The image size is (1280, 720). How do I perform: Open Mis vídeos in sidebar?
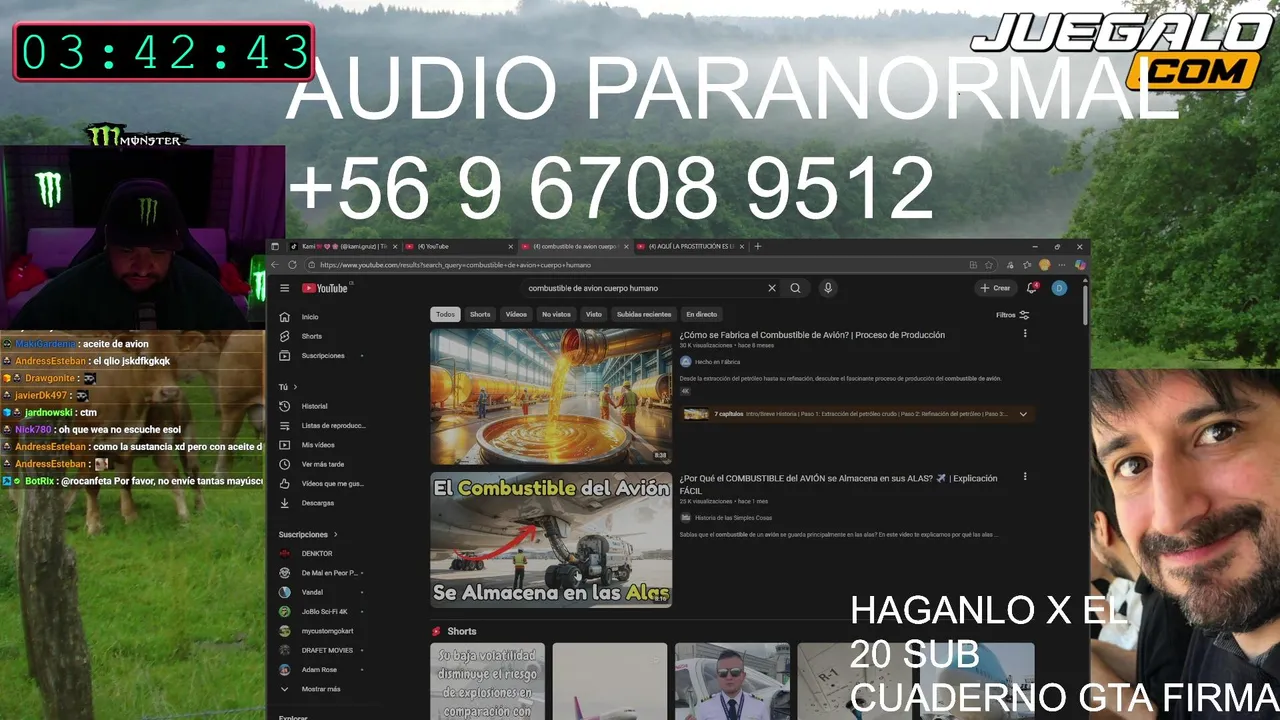pos(318,445)
